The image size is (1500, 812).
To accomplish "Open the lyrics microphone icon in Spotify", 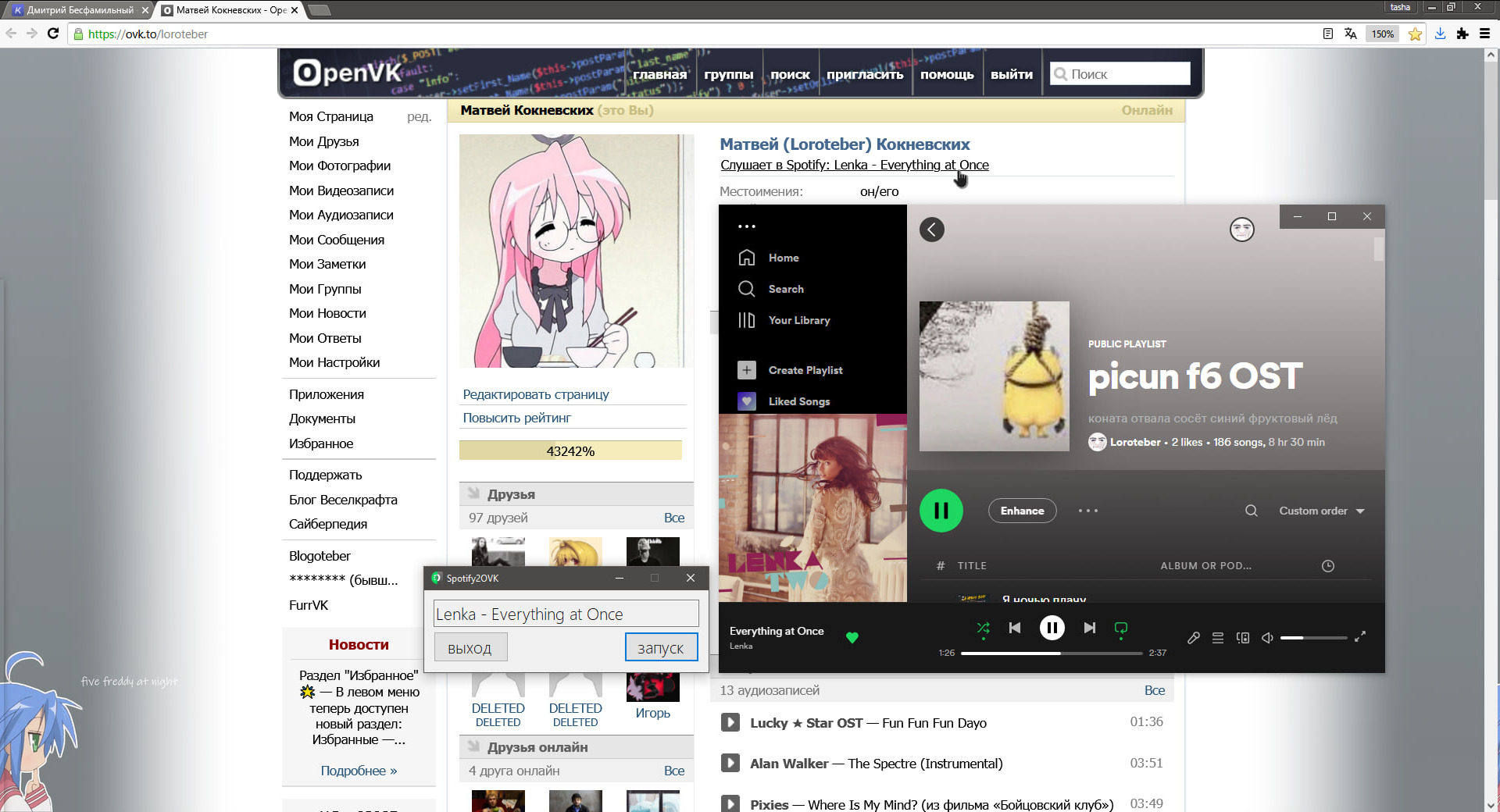I will [1194, 638].
